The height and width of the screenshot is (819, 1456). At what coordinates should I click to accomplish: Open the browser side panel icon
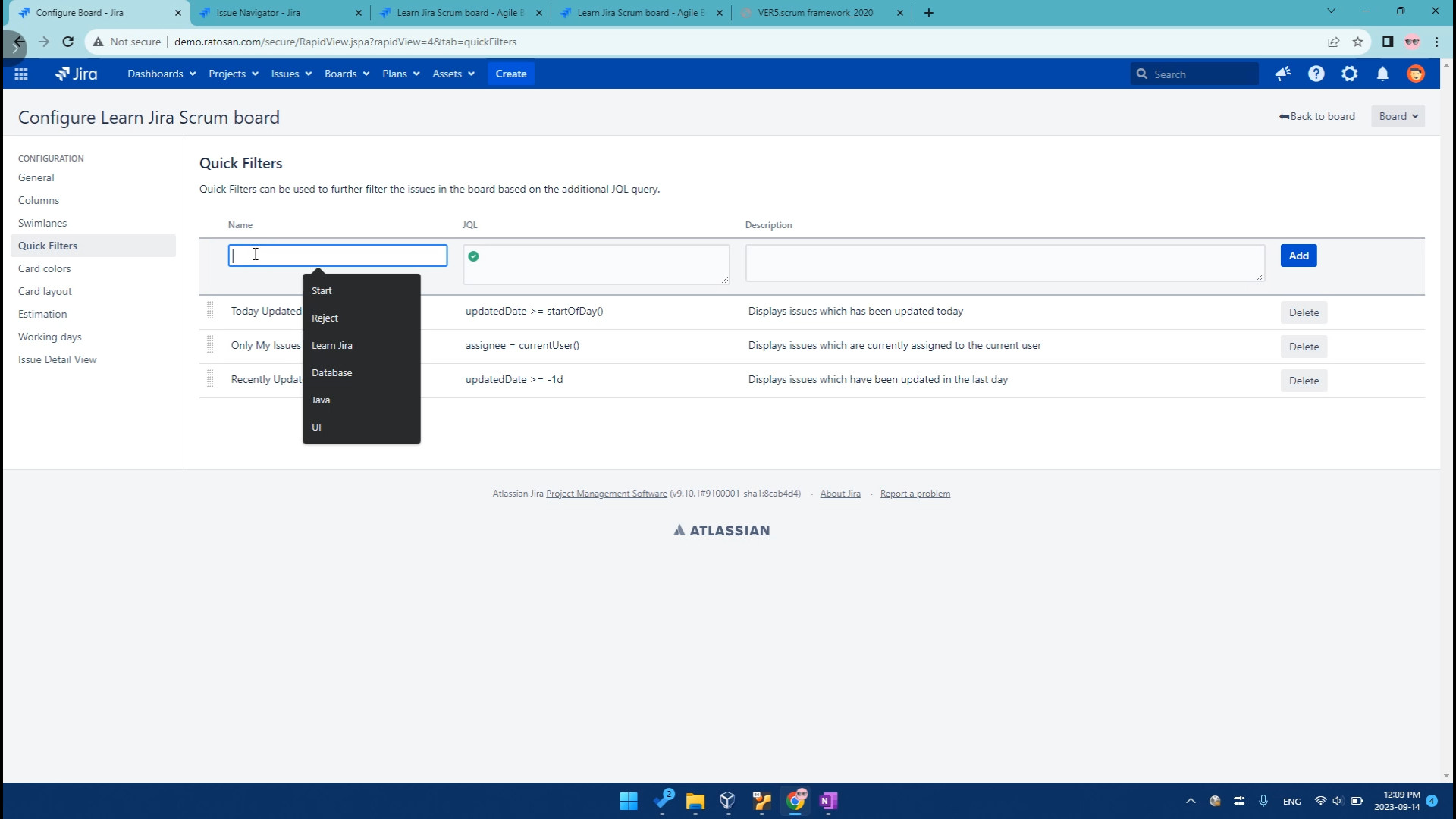[x=1388, y=42]
